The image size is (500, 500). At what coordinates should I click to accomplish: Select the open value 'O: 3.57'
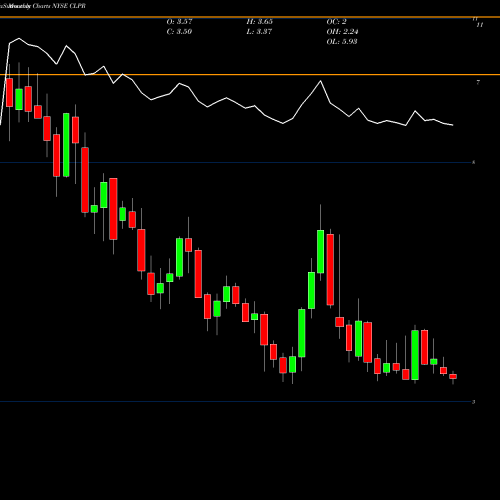click(x=179, y=22)
